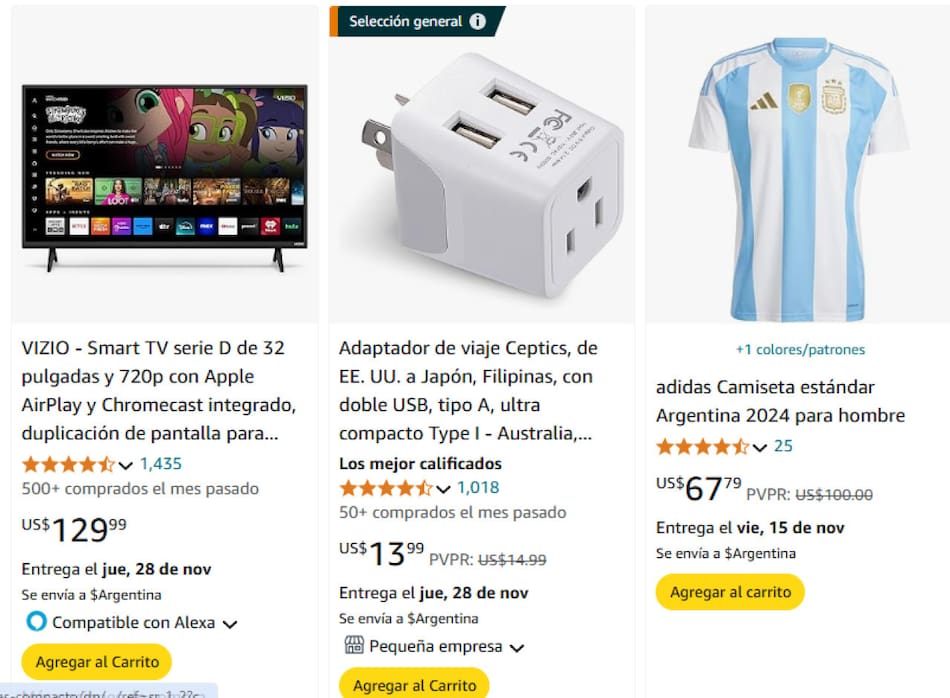Add the Ceptics travel adapter to cart
950x698 pixels.
pyautogui.click(x=414, y=685)
